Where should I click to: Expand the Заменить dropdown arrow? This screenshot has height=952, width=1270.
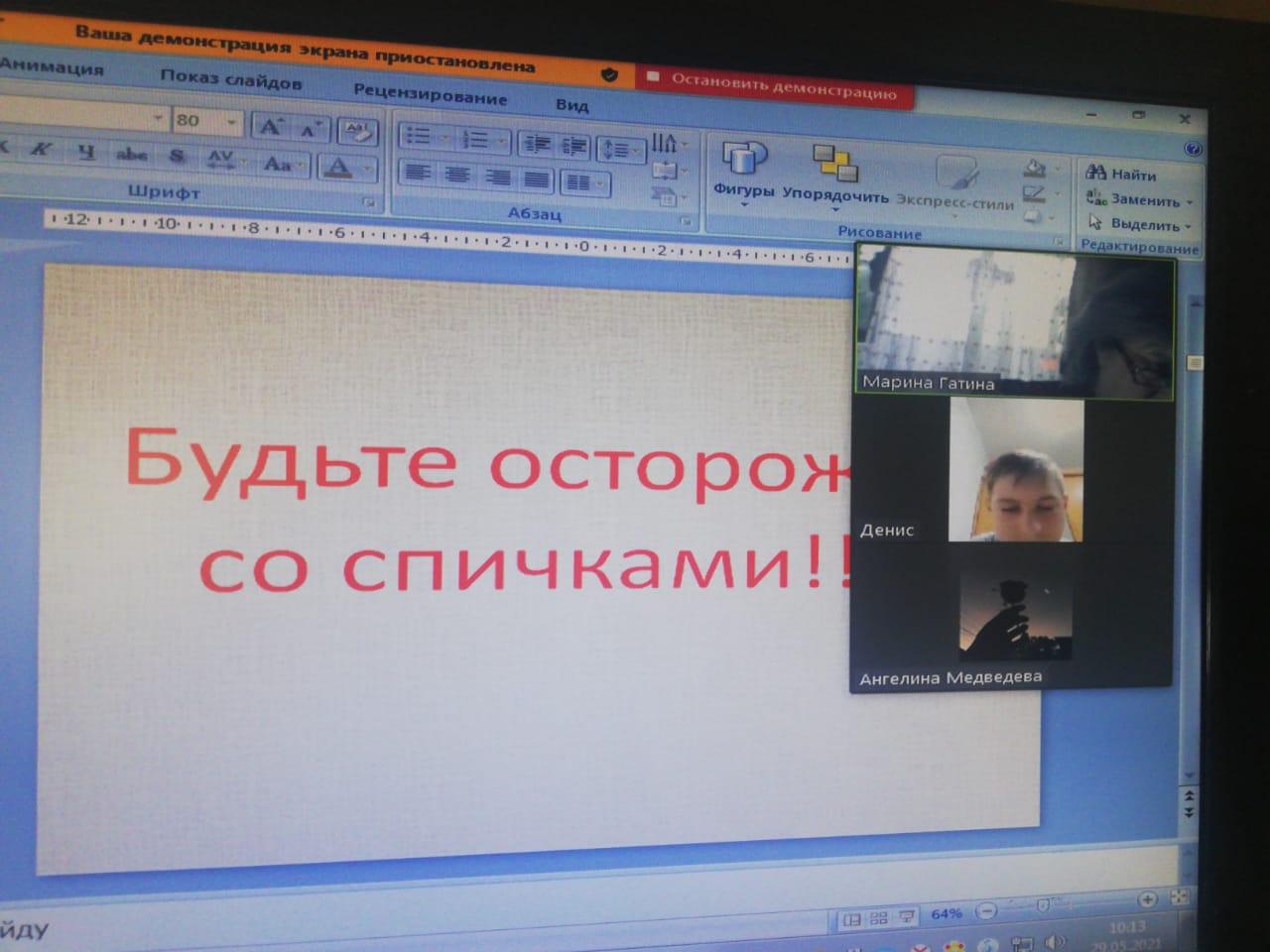pyautogui.click(x=1189, y=201)
